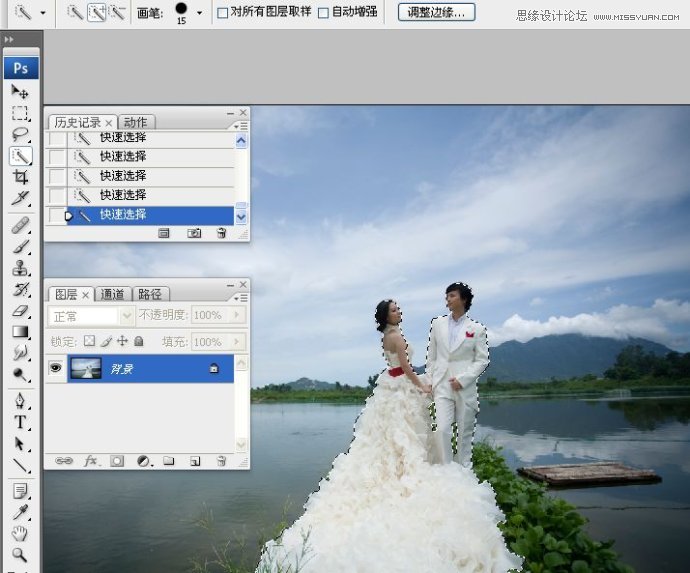Enable 对所有图层取样 checkbox
This screenshot has height=573, width=690.
(223, 13)
